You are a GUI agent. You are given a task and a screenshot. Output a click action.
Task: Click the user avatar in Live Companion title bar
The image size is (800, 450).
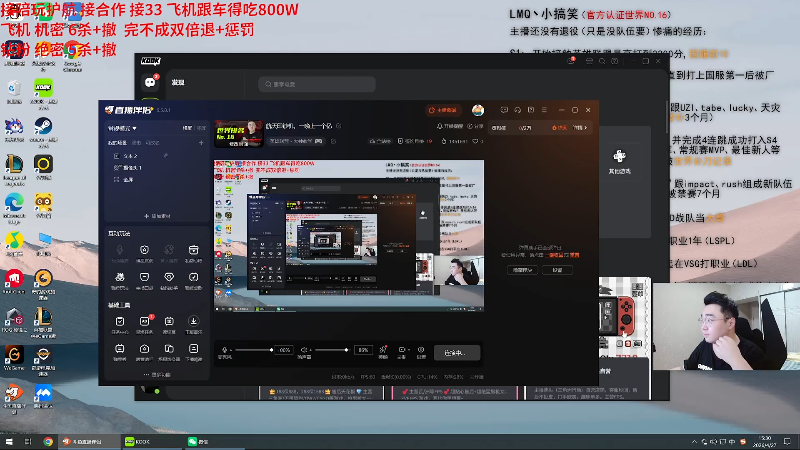tap(478, 110)
